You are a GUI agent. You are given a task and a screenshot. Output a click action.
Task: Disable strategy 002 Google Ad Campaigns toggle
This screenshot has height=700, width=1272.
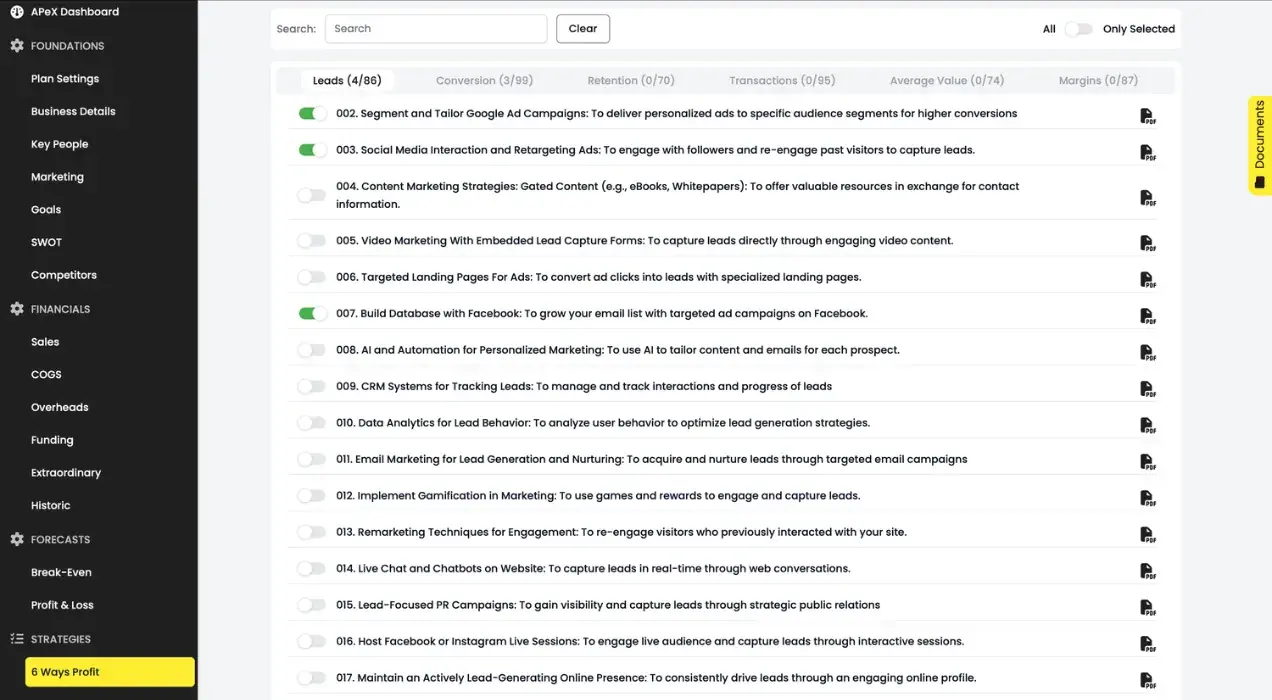pos(312,114)
